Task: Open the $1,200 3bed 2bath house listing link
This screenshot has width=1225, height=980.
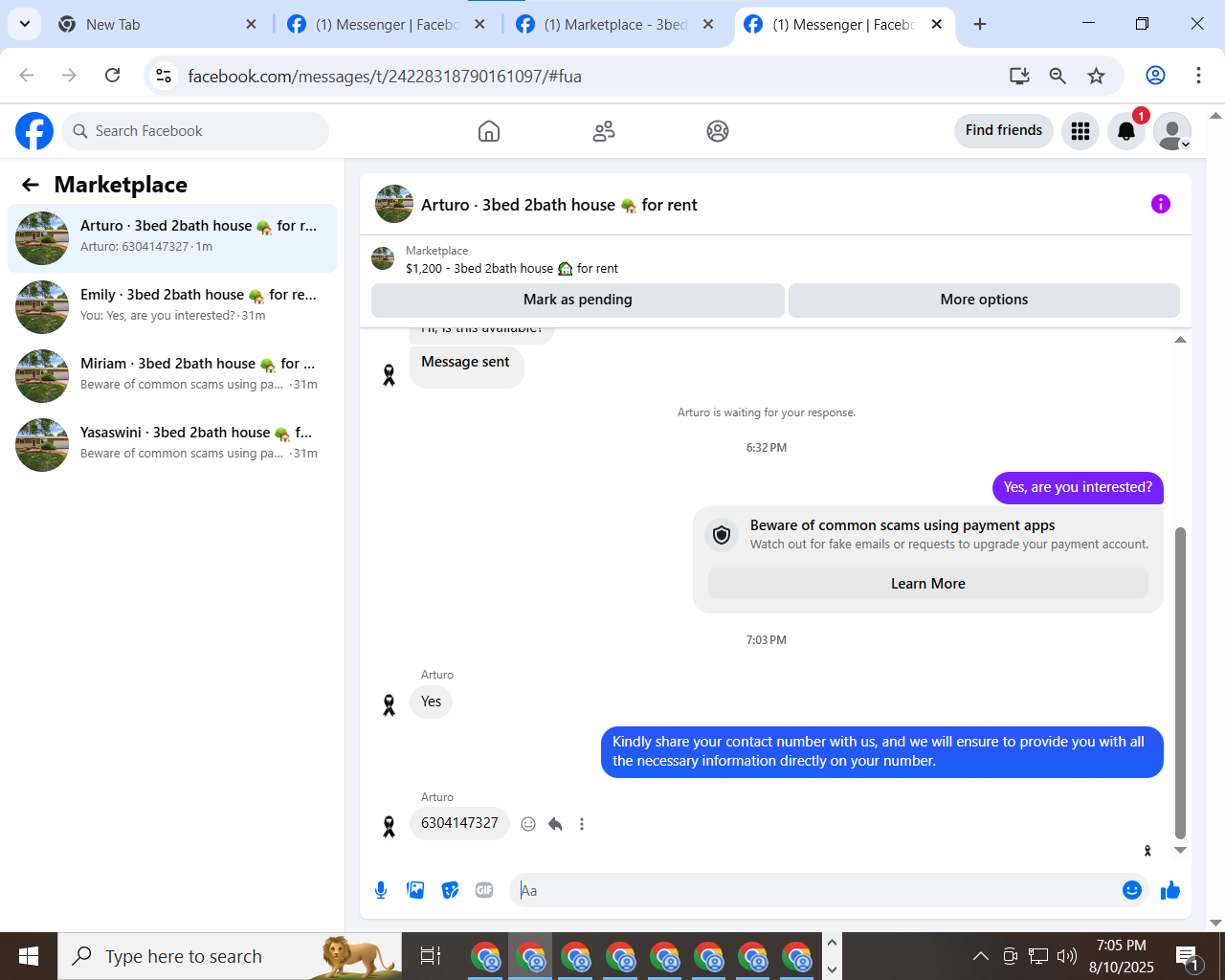Action: click(512, 269)
